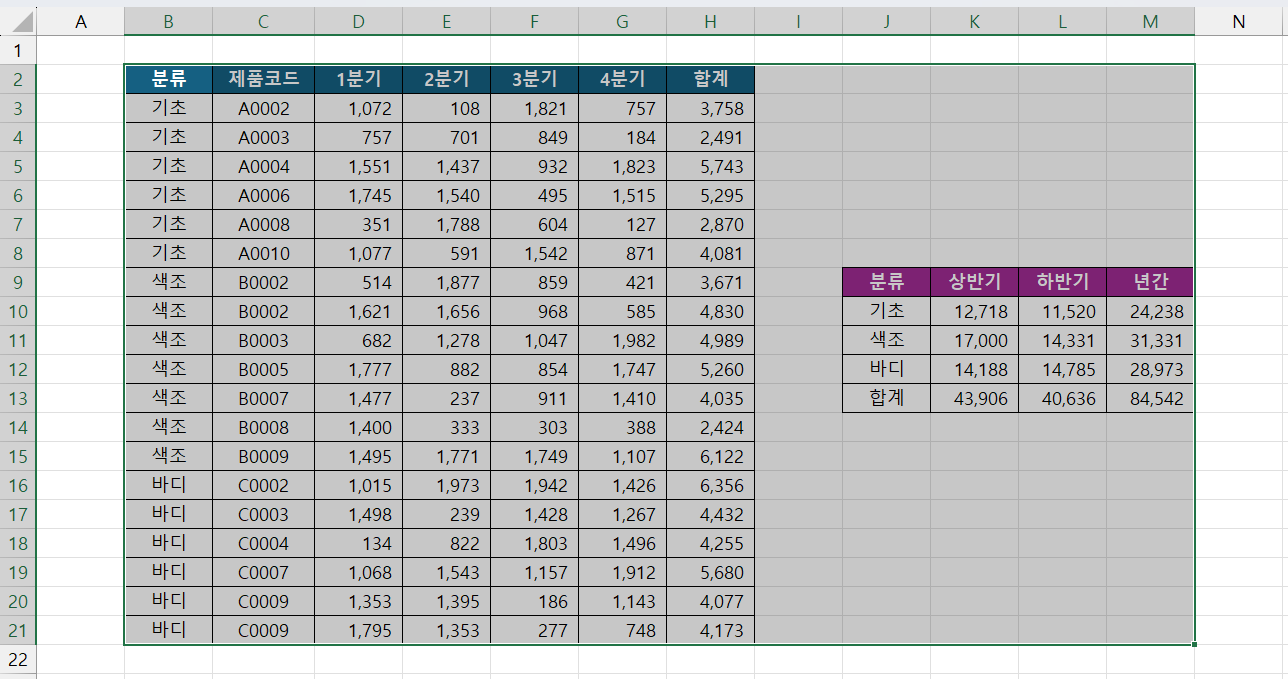Select column H header
The width and height of the screenshot is (1288, 679).
click(x=710, y=21)
